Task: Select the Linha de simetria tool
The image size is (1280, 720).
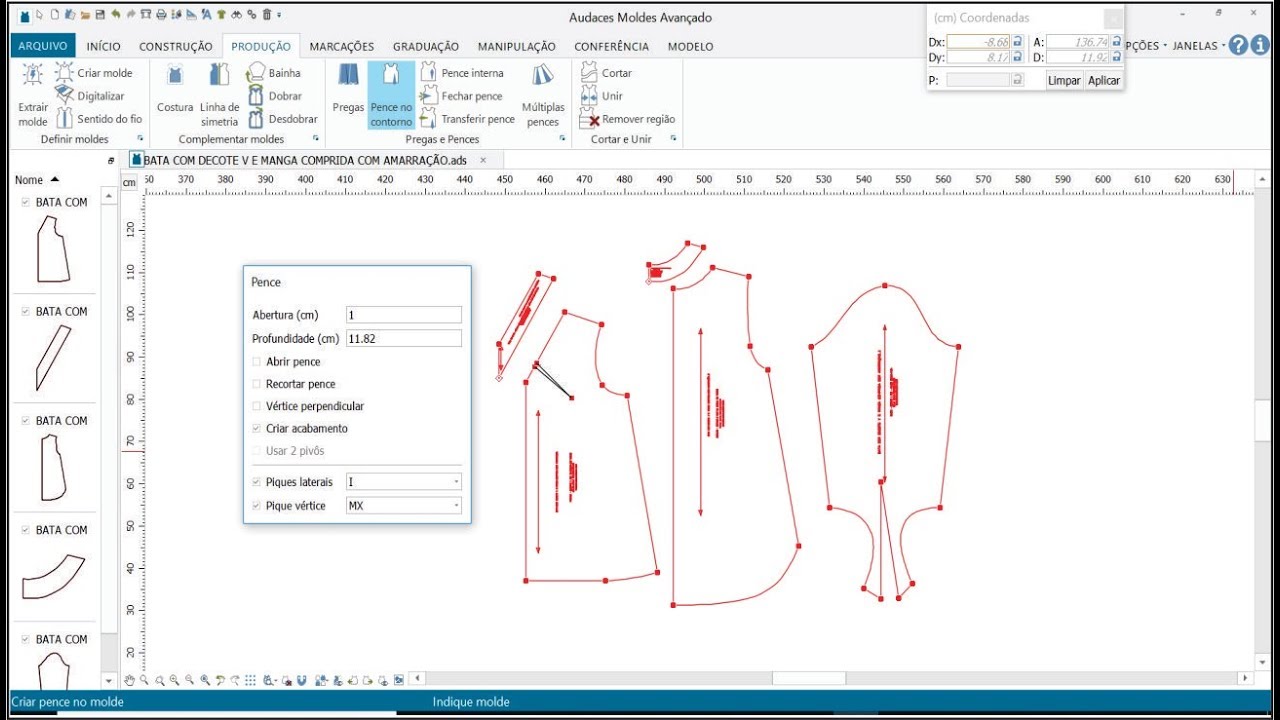Action: pos(219,95)
